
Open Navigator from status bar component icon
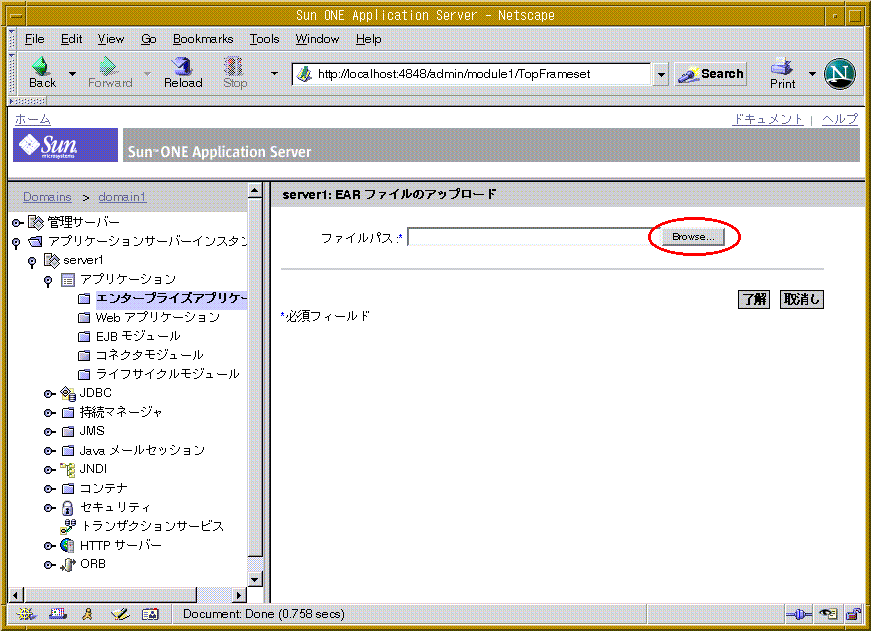[26, 614]
